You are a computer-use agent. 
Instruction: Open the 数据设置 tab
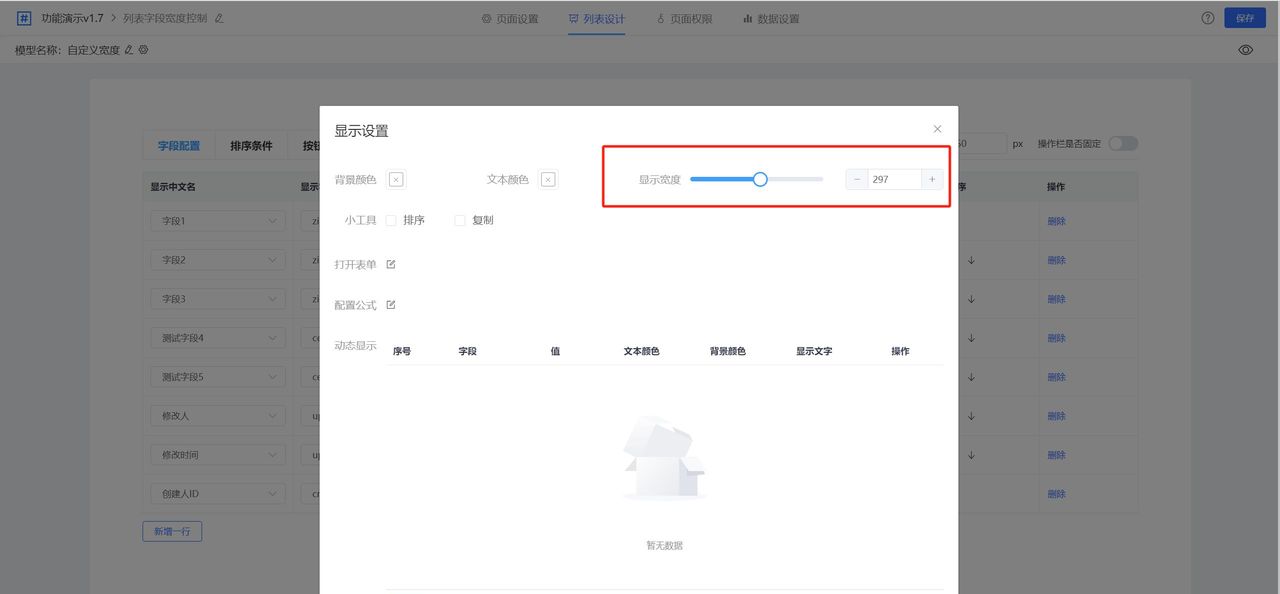point(772,17)
